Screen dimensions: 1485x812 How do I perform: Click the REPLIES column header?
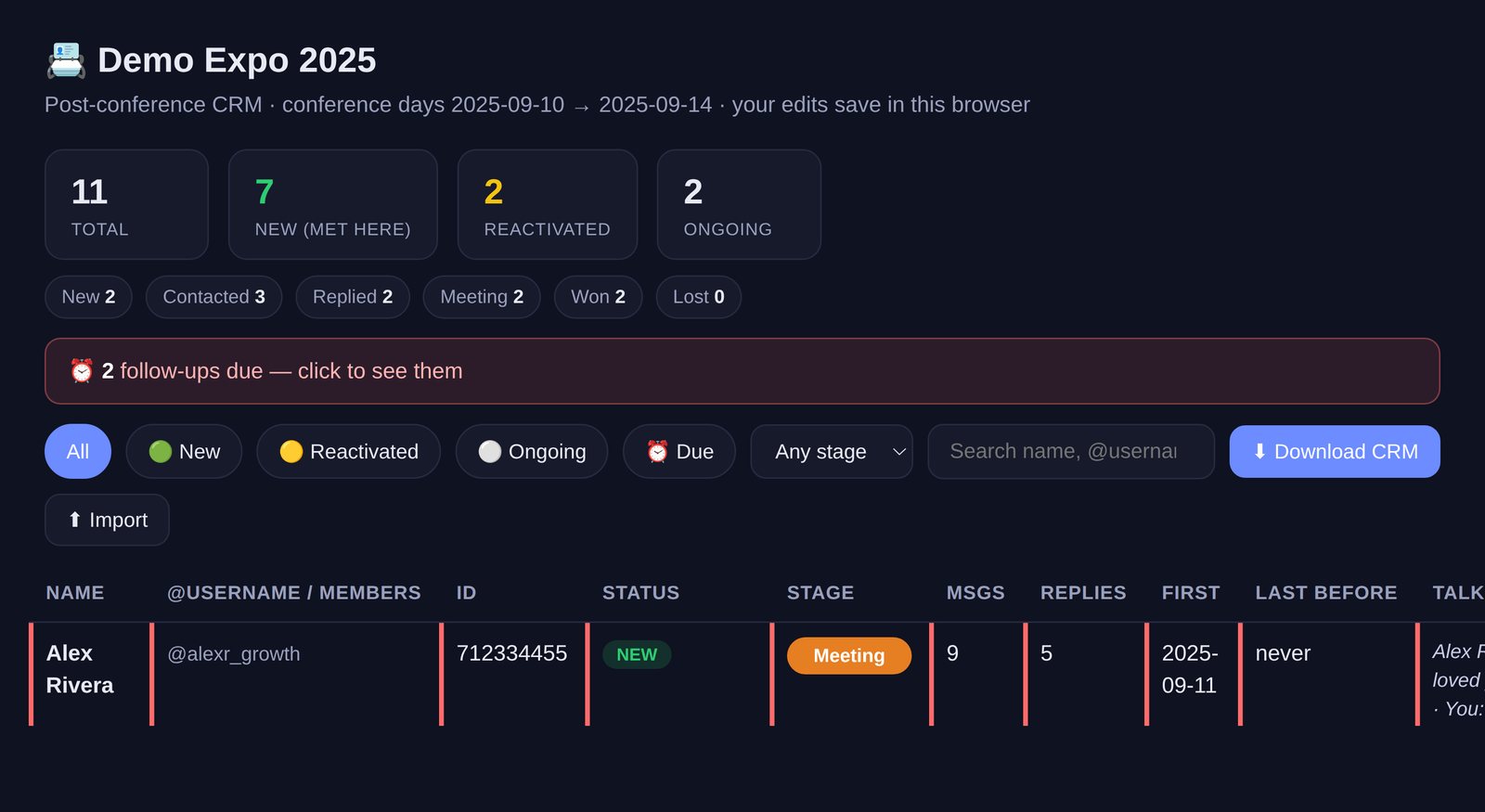tap(1083, 593)
